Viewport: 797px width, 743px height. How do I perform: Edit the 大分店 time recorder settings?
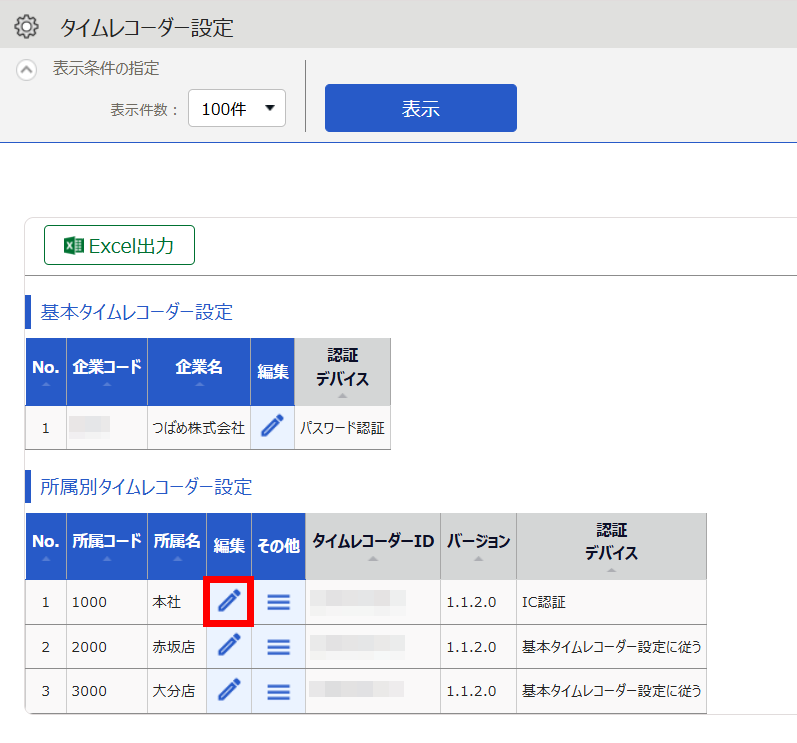coord(229,691)
